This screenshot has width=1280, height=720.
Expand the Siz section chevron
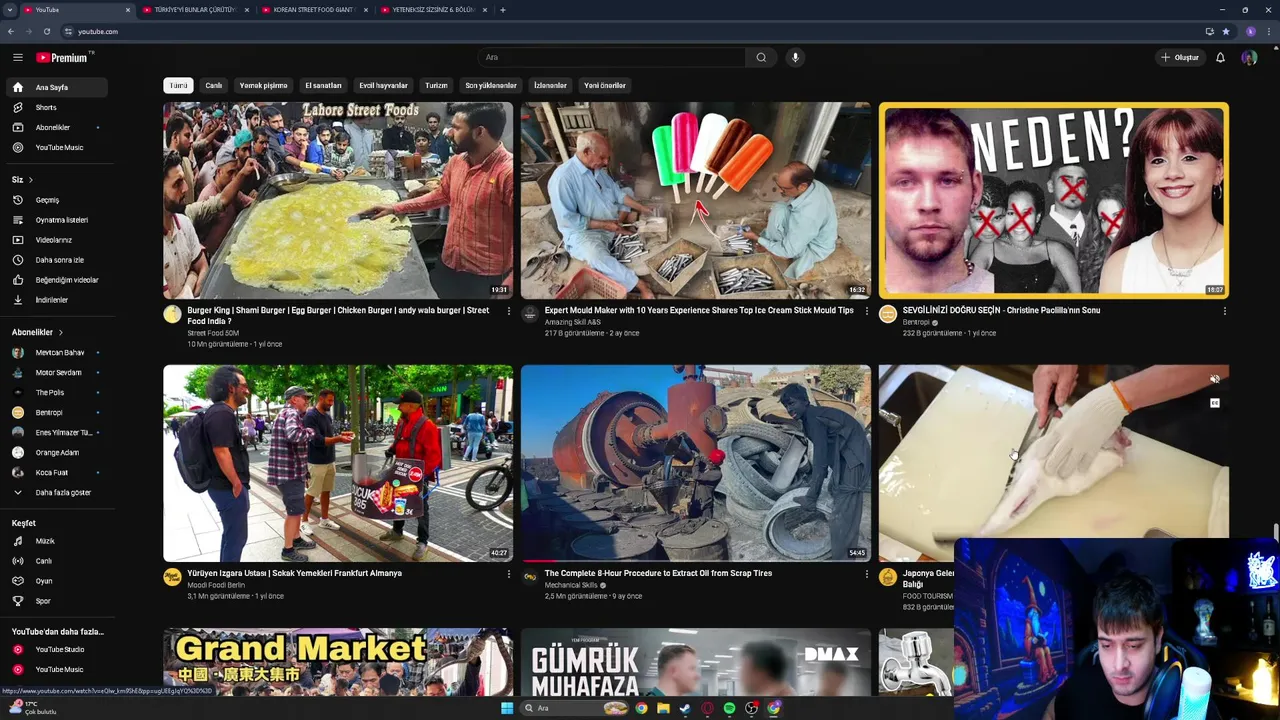point(30,180)
